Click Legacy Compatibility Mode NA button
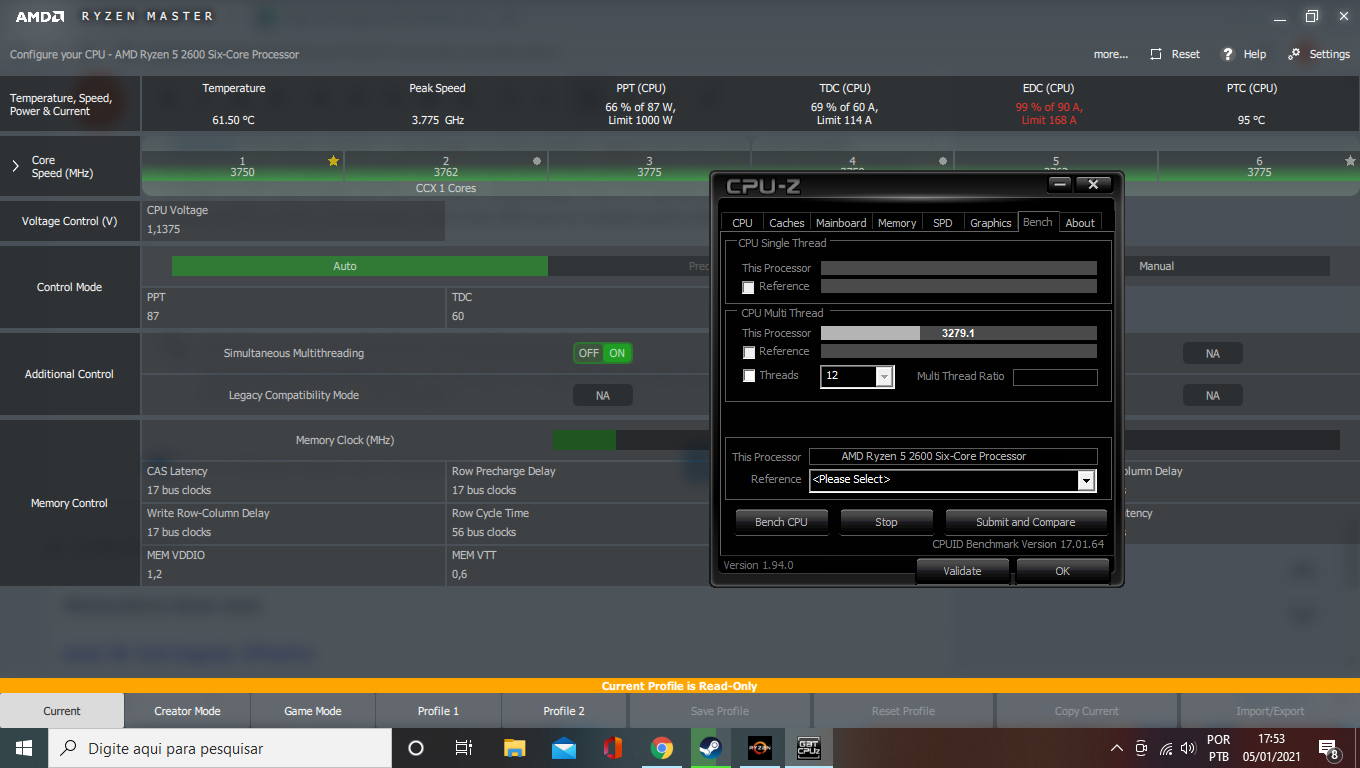 click(x=603, y=396)
